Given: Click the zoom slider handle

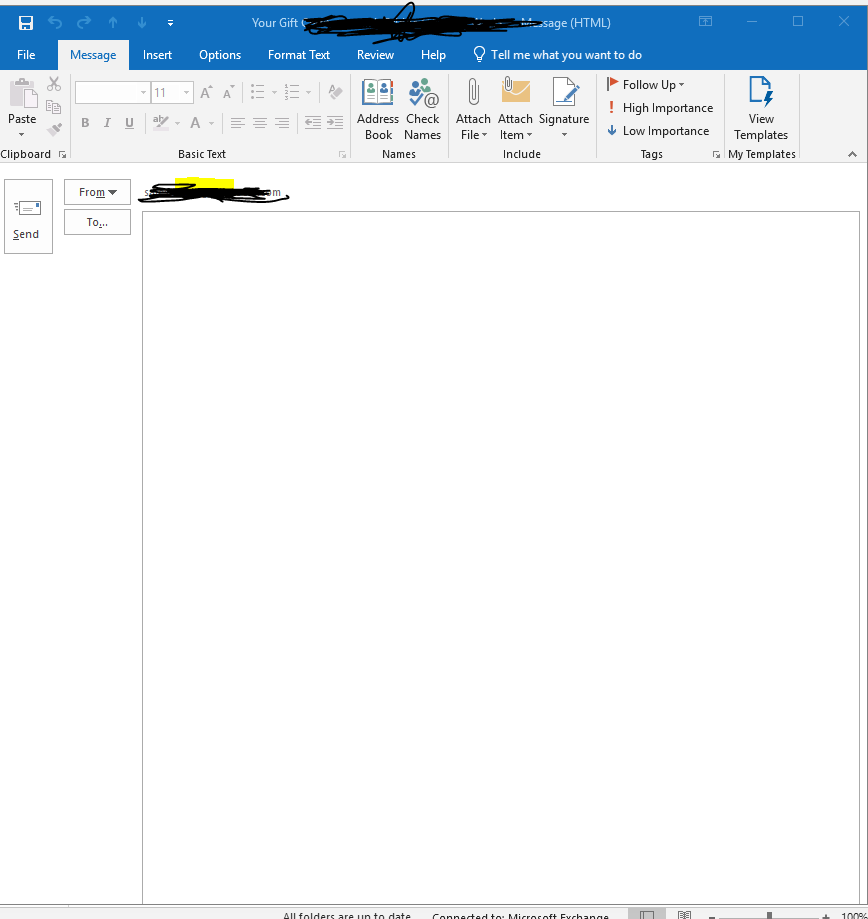Looking at the screenshot, I should tap(769, 915).
